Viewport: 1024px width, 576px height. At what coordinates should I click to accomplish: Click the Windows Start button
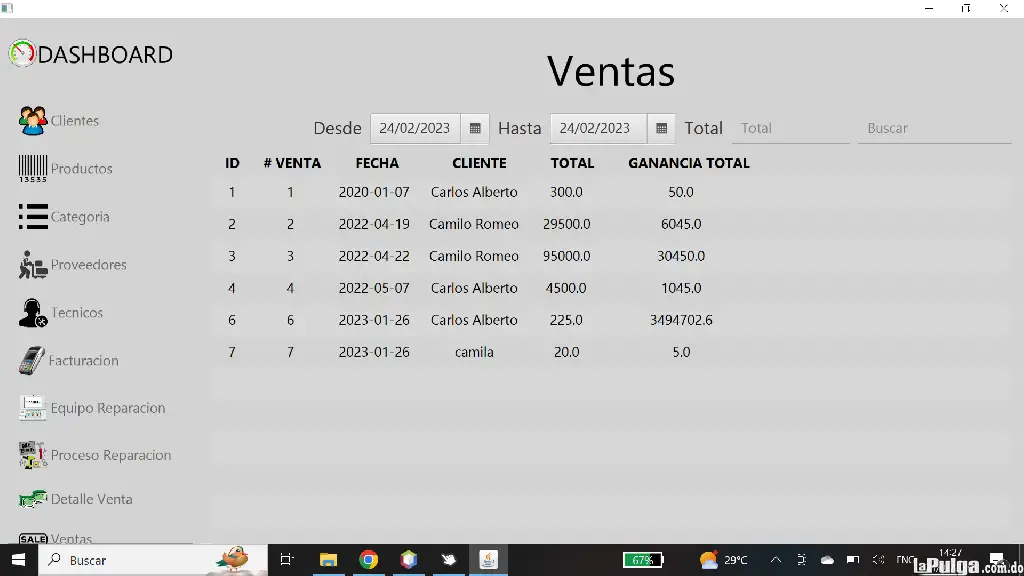pos(18,560)
